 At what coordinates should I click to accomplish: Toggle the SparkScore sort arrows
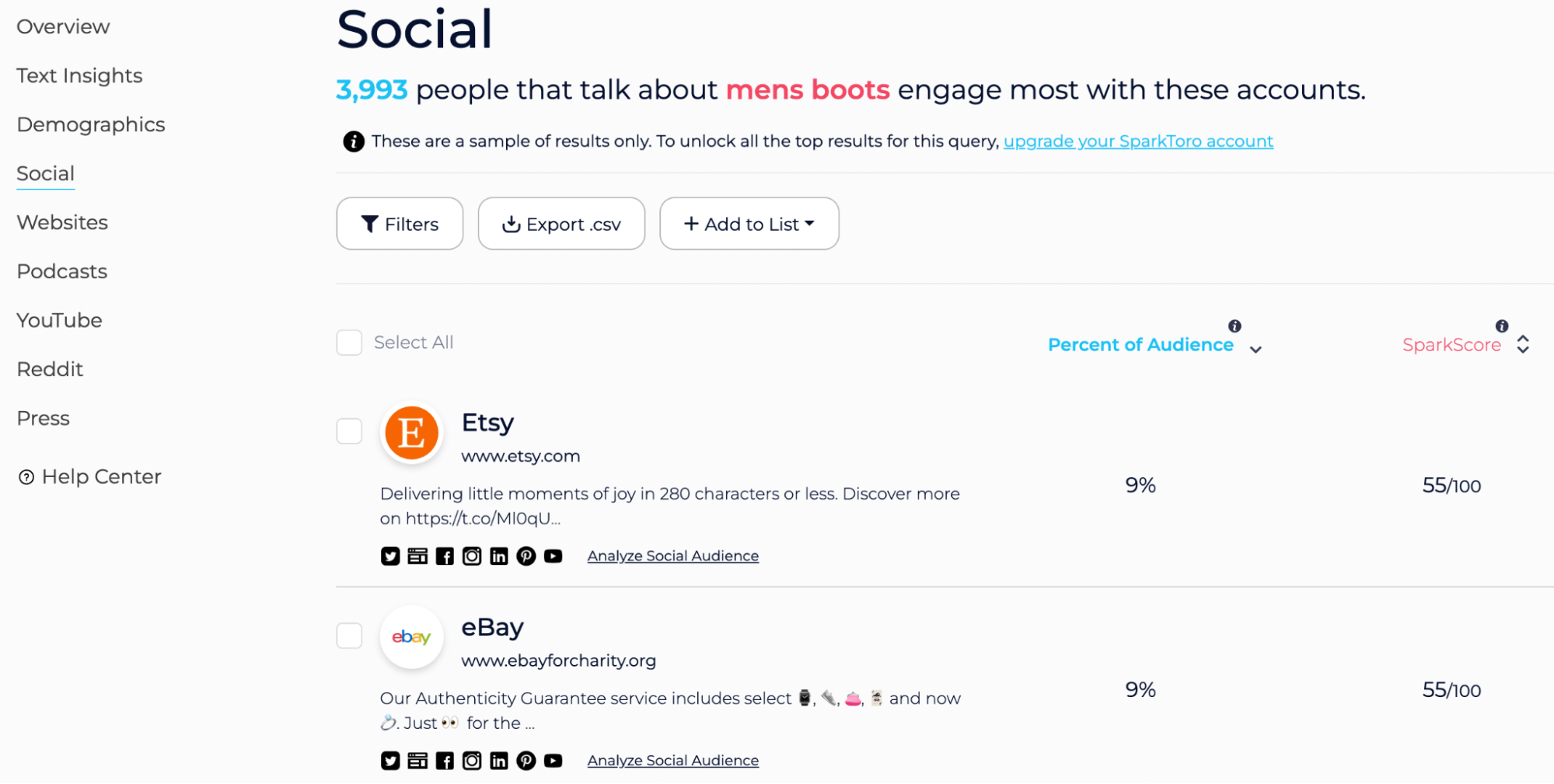coord(1523,344)
